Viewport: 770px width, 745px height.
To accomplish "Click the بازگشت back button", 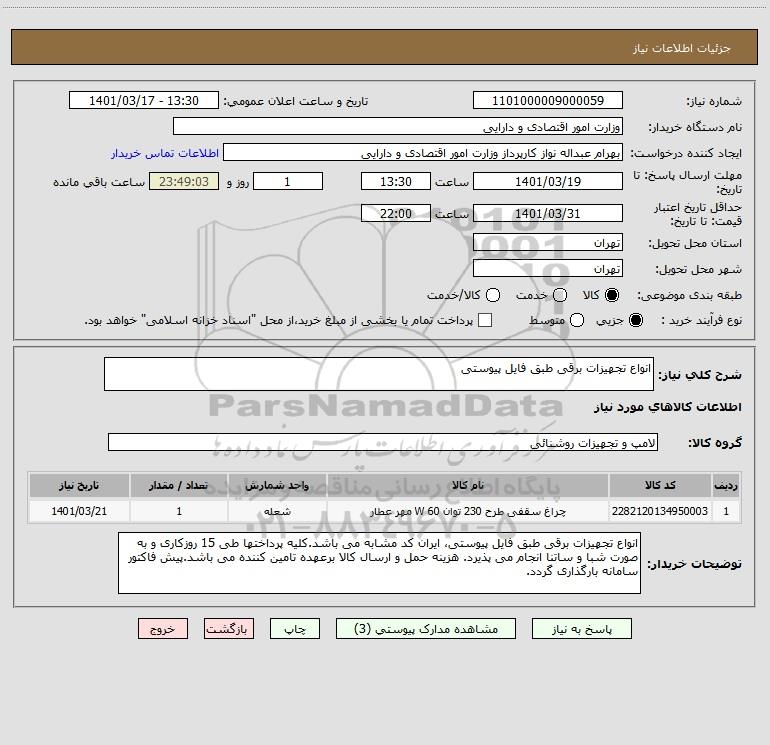I will coord(229,629).
